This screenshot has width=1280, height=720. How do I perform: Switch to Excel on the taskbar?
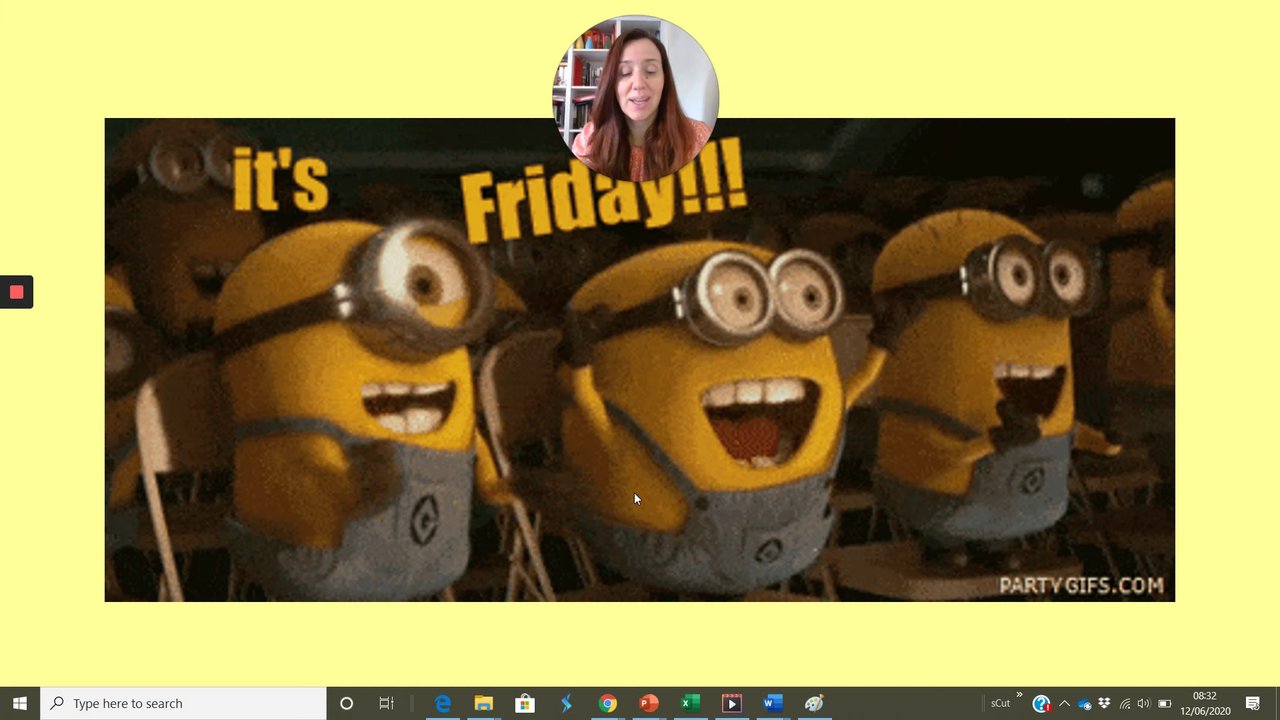click(x=690, y=703)
